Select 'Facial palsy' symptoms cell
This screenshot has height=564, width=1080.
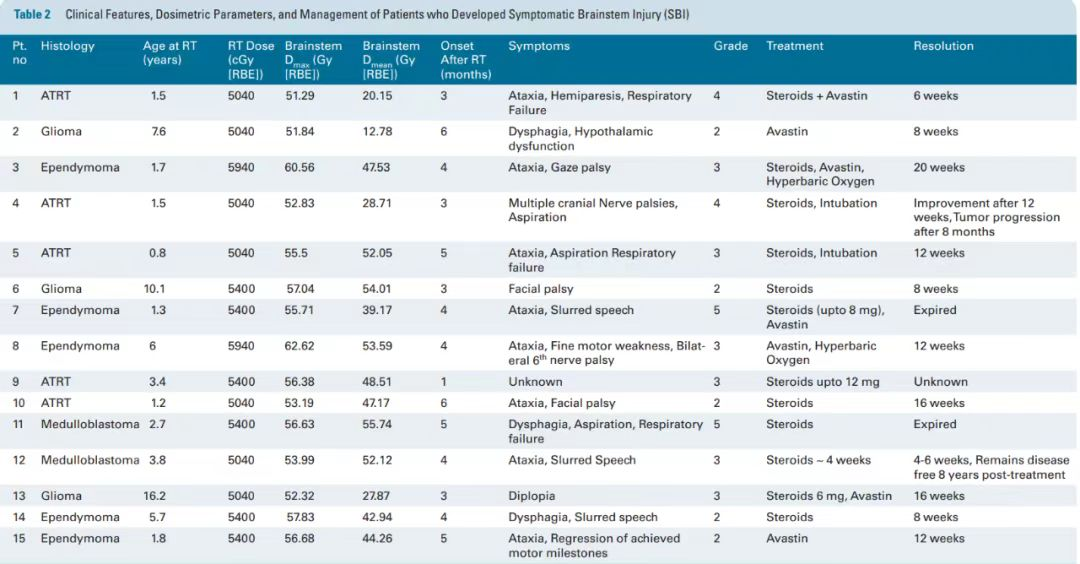pyautogui.click(x=541, y=289)
